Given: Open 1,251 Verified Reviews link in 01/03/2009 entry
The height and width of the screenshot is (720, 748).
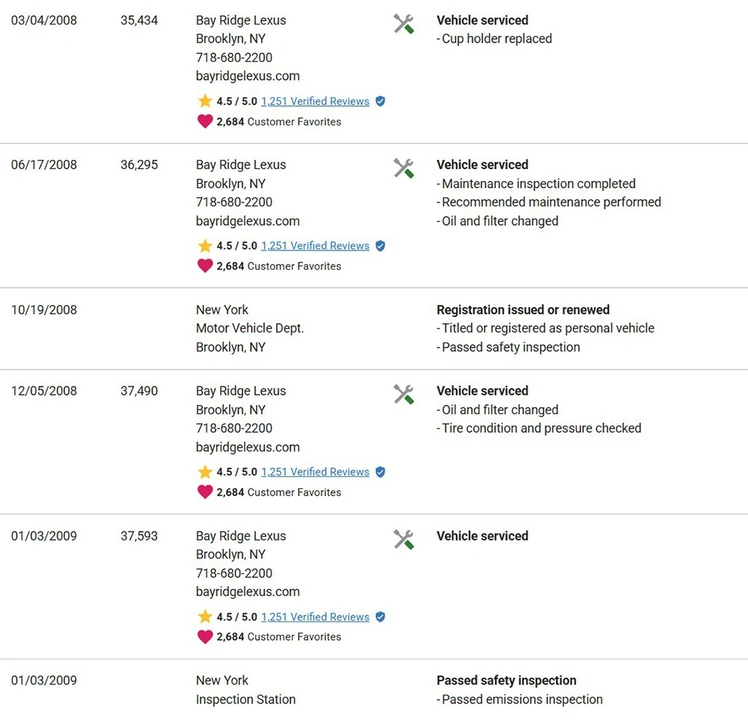Looking at the screenshot, I should pos(315,617).
